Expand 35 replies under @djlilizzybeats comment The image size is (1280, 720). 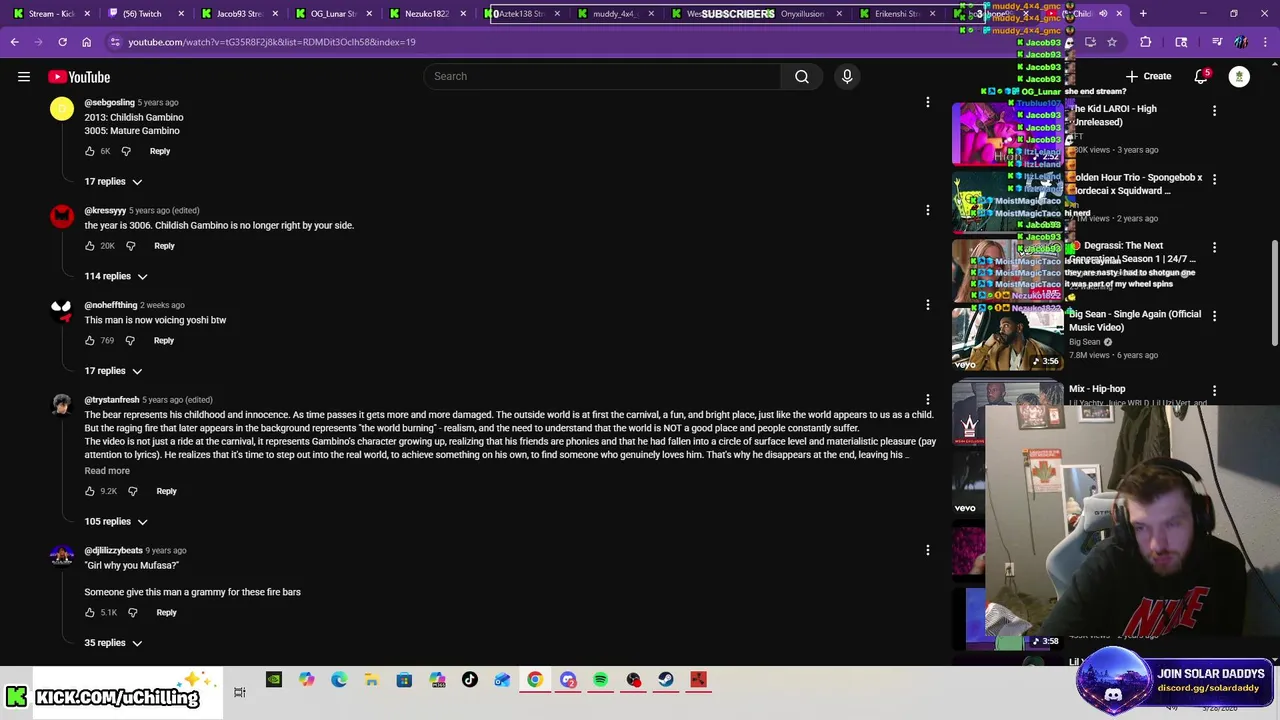tap(114, 643)
